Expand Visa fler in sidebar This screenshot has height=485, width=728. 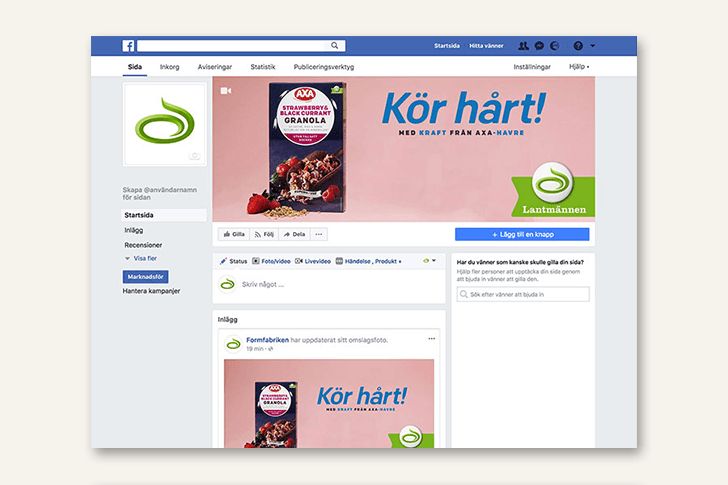(141, 259)
